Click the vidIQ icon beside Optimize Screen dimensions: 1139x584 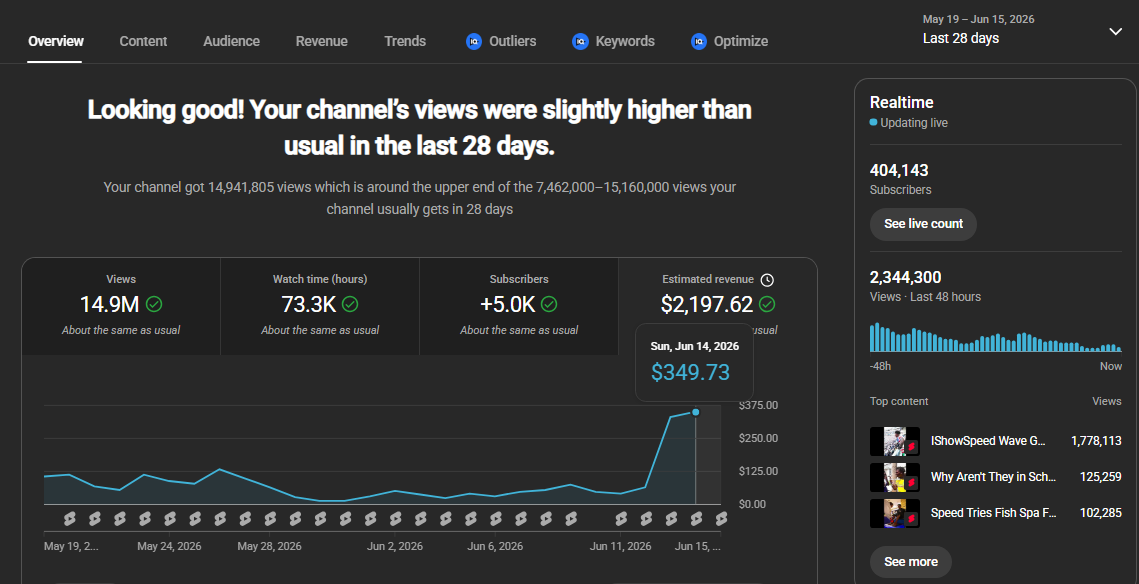[x=698, y=41]
